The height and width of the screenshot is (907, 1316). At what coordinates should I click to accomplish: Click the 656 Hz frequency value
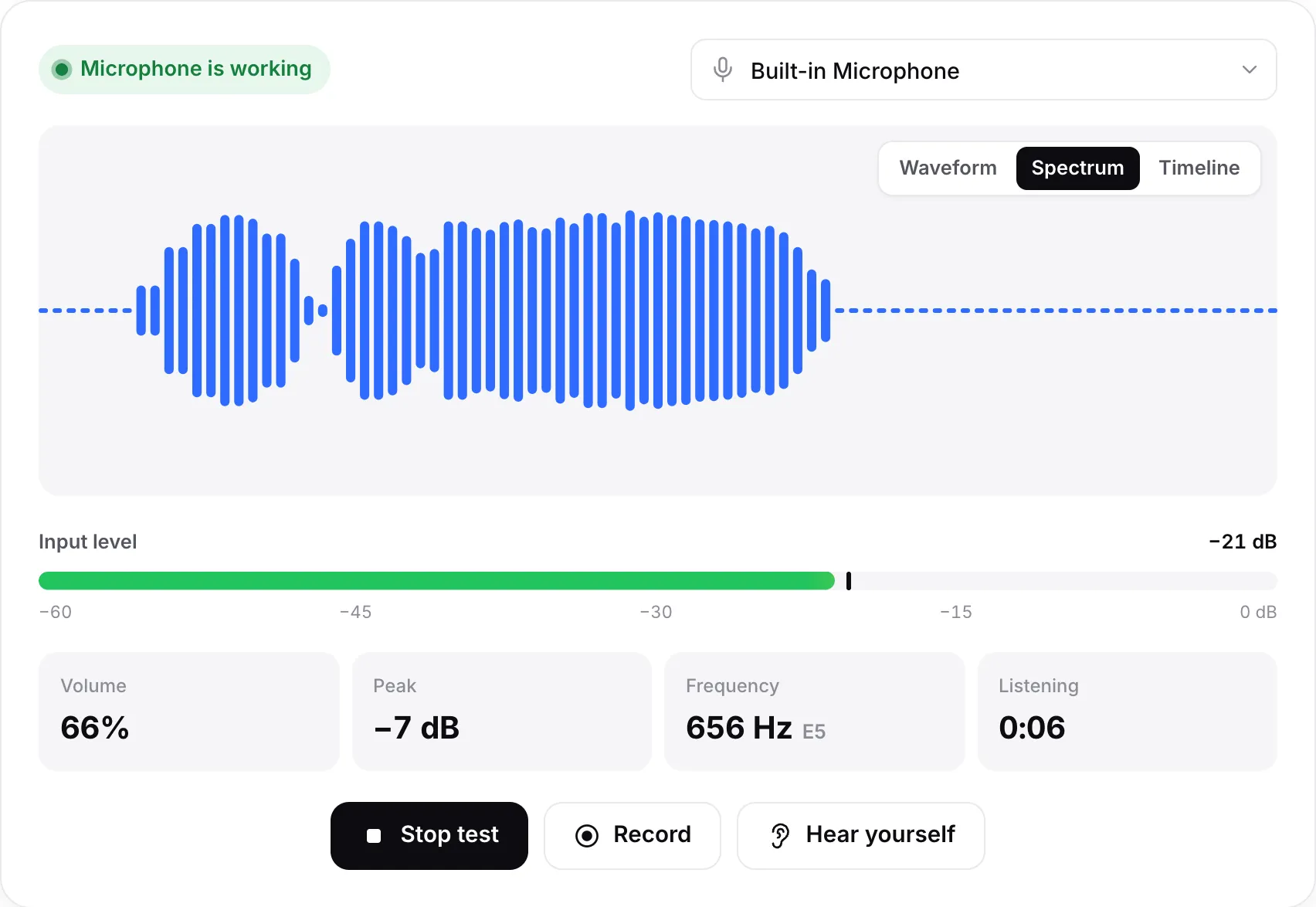(738, 728)
